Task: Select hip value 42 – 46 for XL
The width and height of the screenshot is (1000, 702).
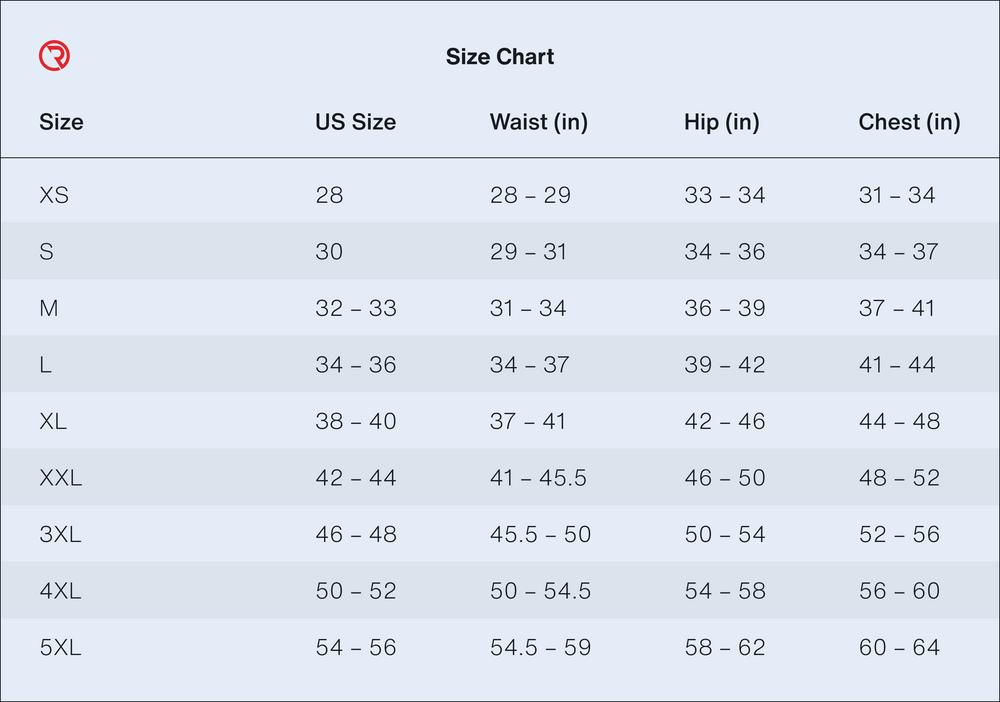Action: (x=725, y=421)
